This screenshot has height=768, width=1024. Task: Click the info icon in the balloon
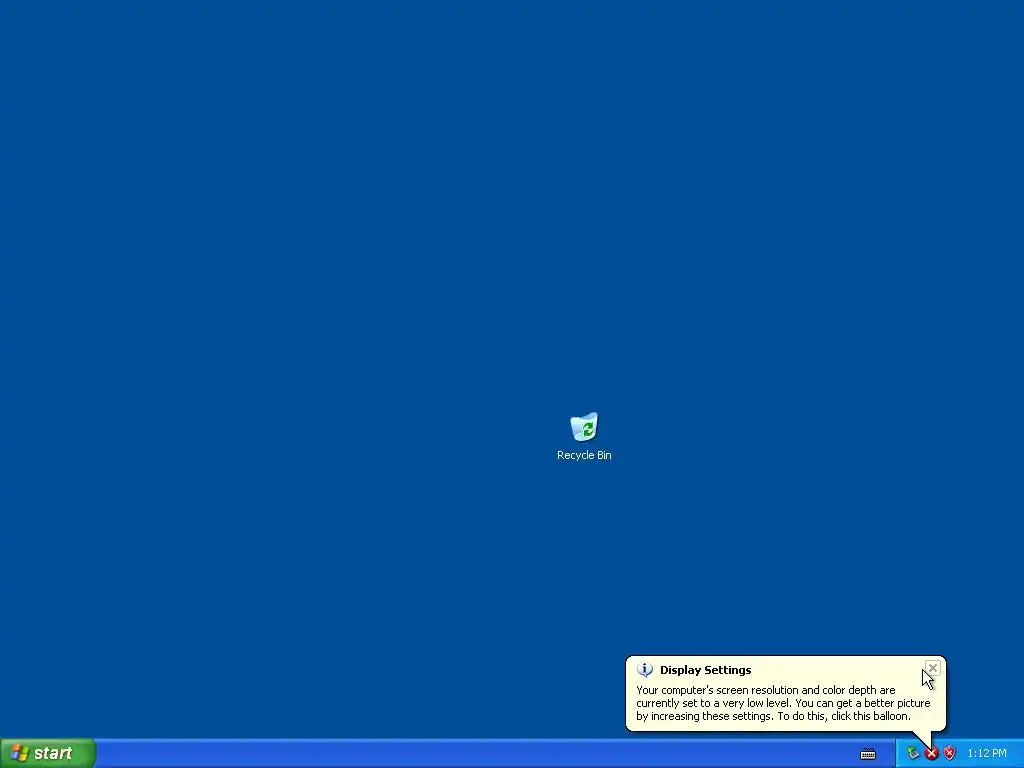coord(645,670)
